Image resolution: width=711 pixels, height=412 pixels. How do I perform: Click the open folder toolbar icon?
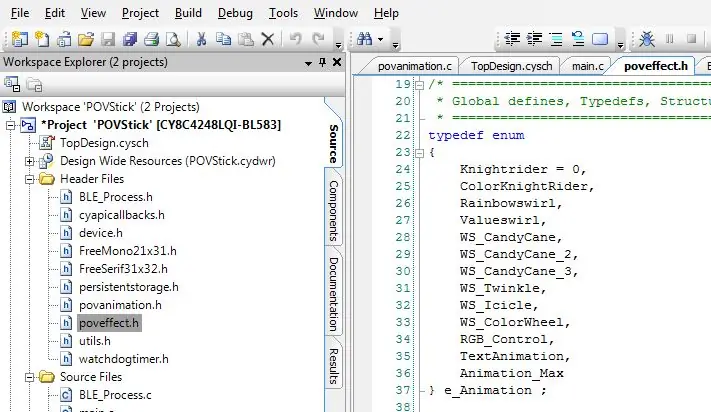click(x=86, y=39)
